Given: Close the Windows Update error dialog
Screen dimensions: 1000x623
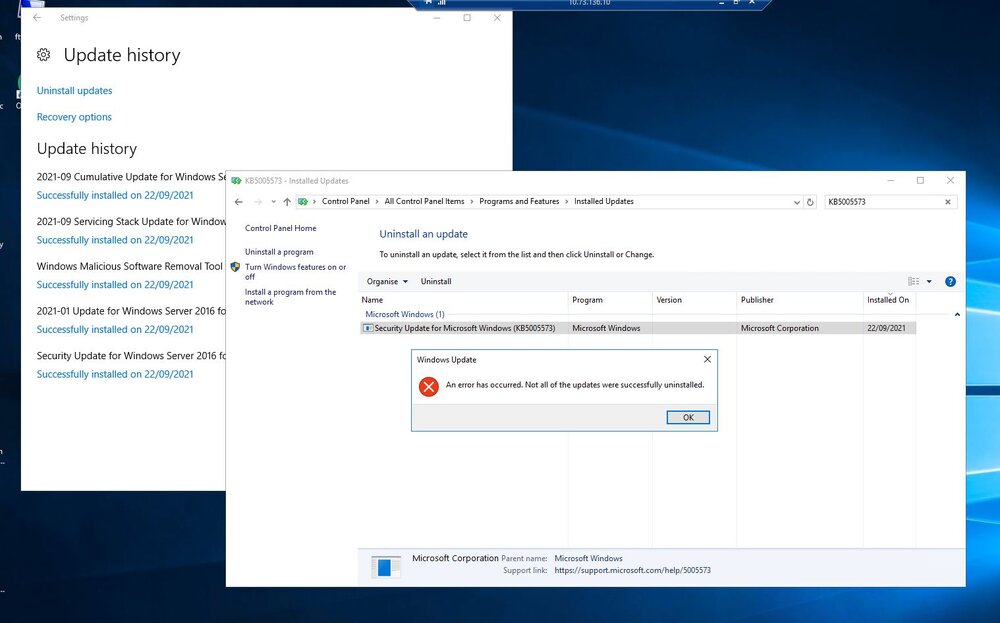Looking at the screenshot, I should (x=707, y=360).
